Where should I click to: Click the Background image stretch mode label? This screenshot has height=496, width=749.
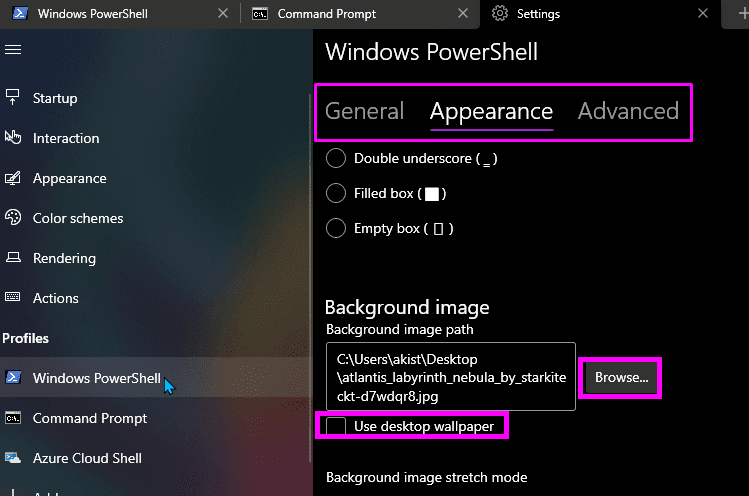427,477
